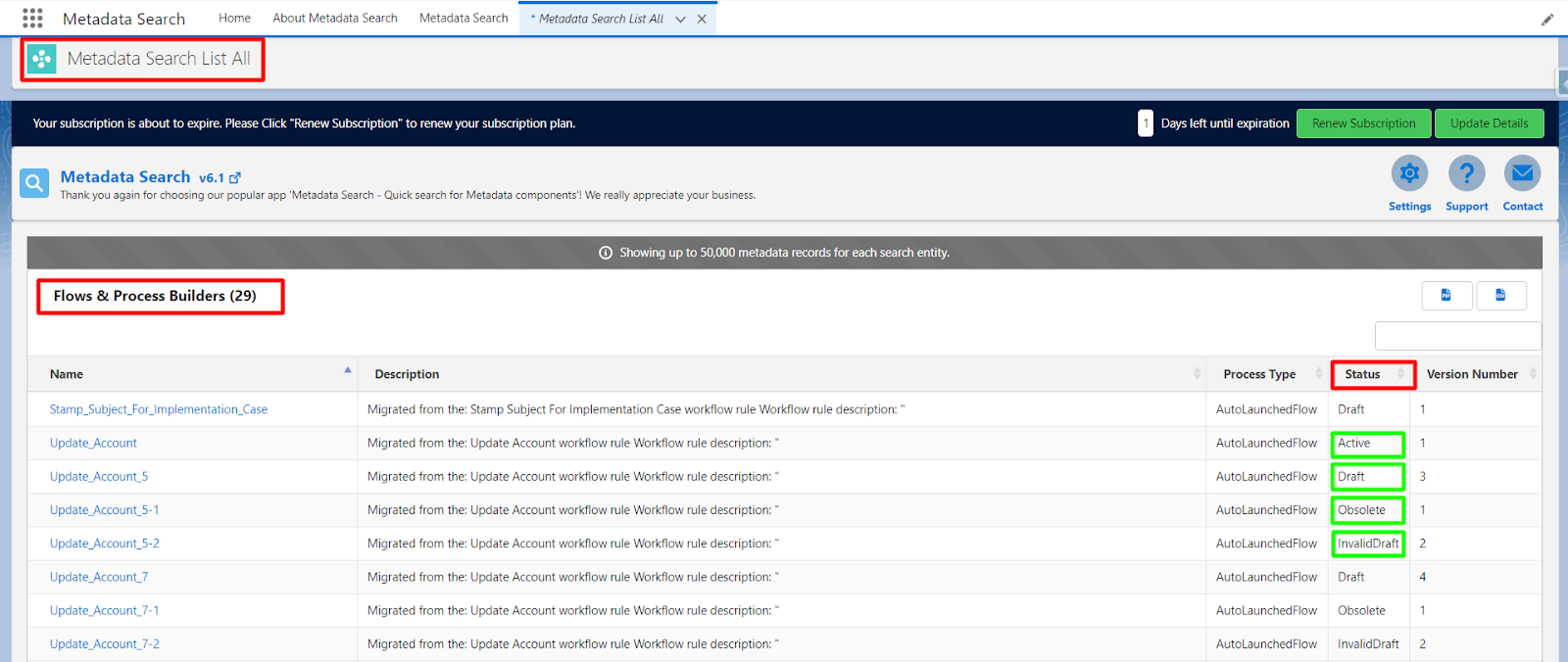Export list using the CSV file icon button
The image size is (1568, 662).
1501,296
